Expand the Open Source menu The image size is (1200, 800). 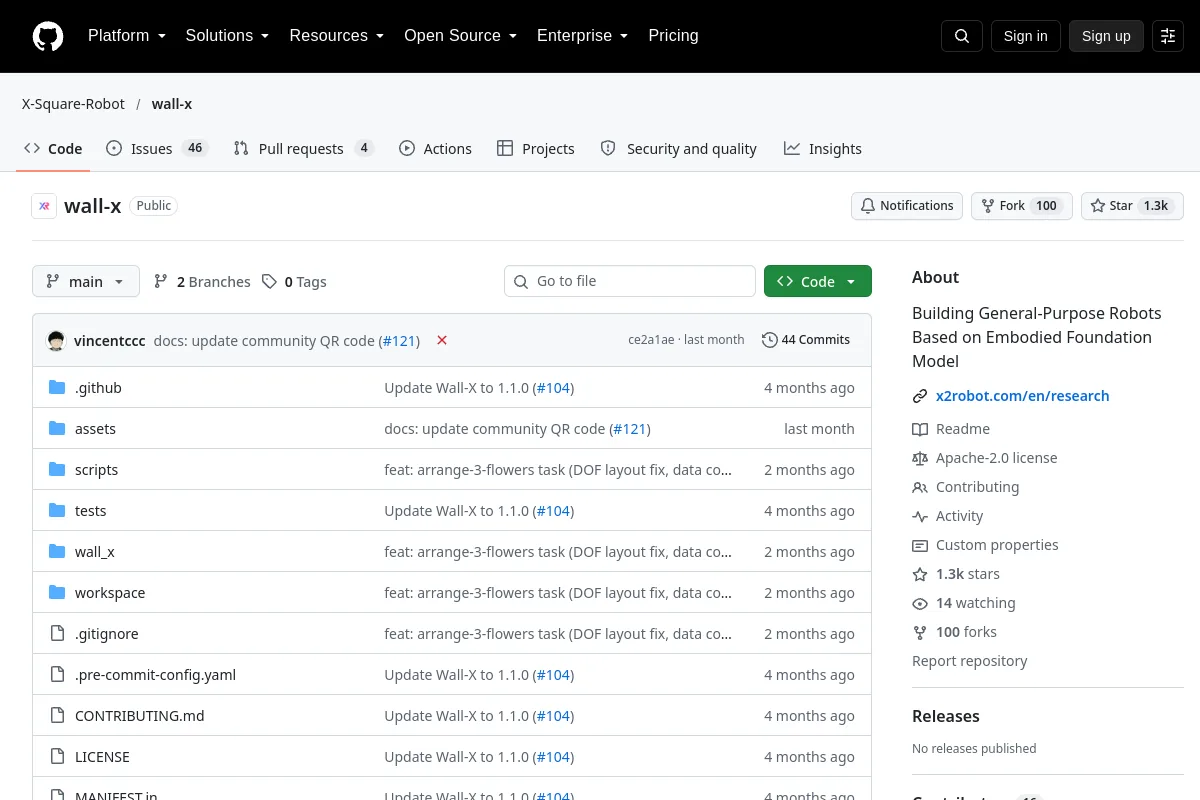[x=460, y=36]
